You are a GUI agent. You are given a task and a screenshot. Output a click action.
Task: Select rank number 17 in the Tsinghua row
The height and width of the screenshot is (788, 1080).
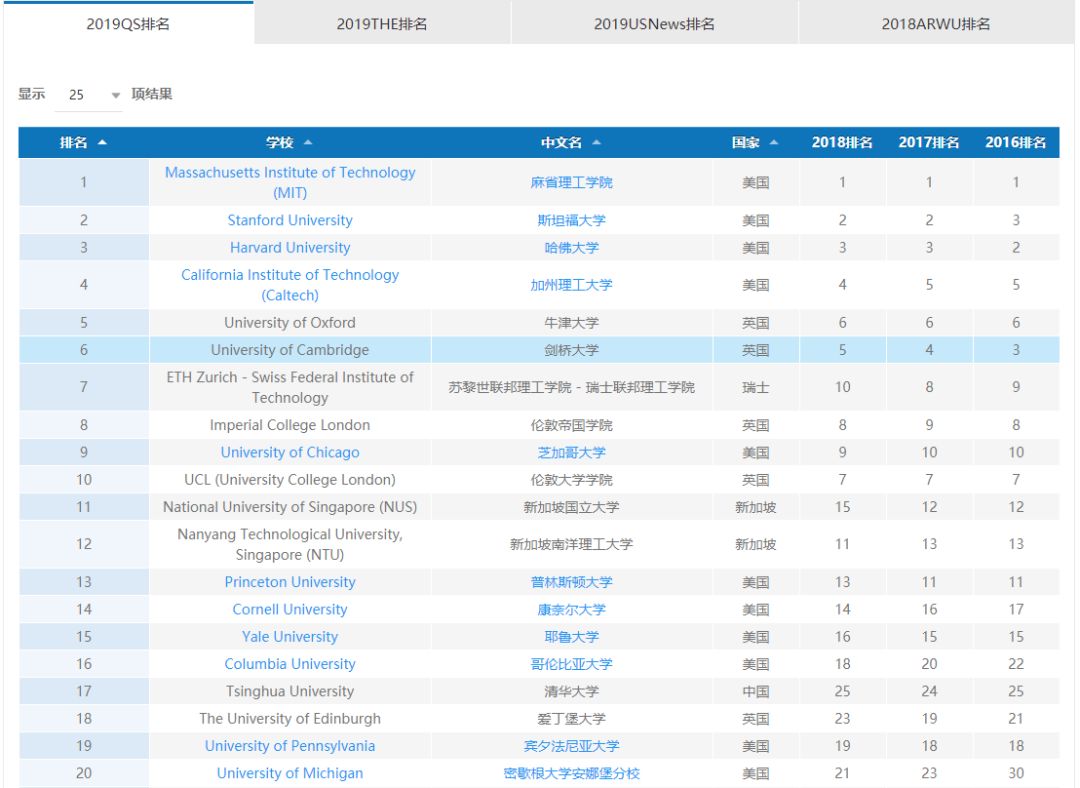84,692
